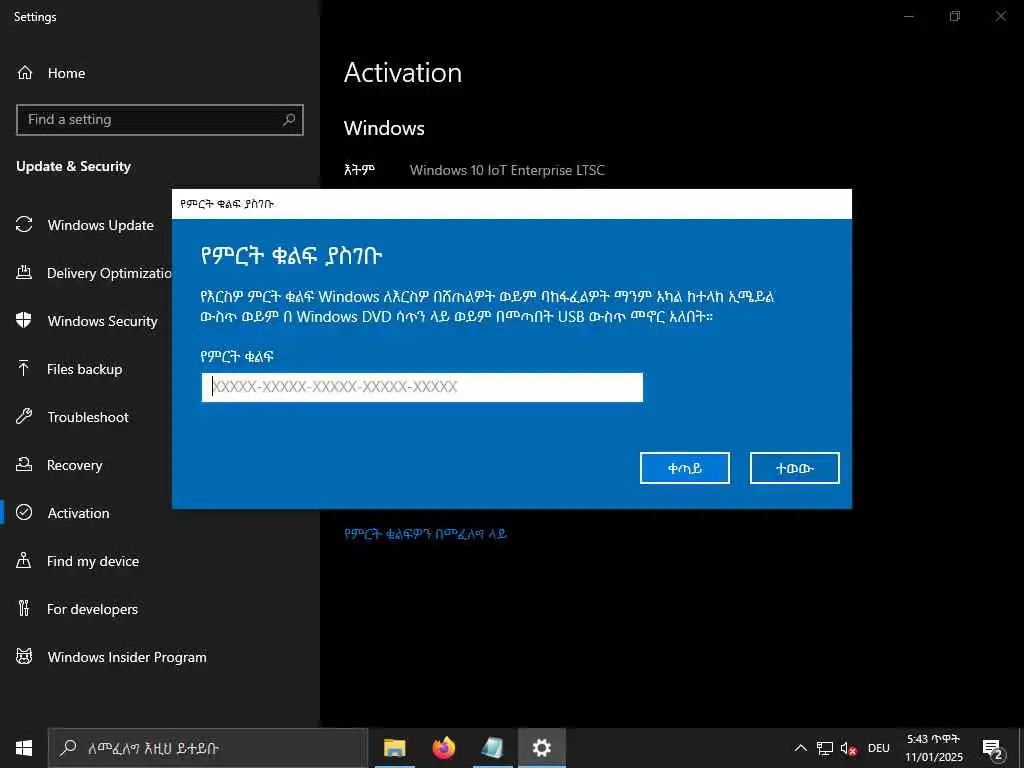
Task: Click the ተወው (Cancel) button in dialog
Action: pos(794,468)
